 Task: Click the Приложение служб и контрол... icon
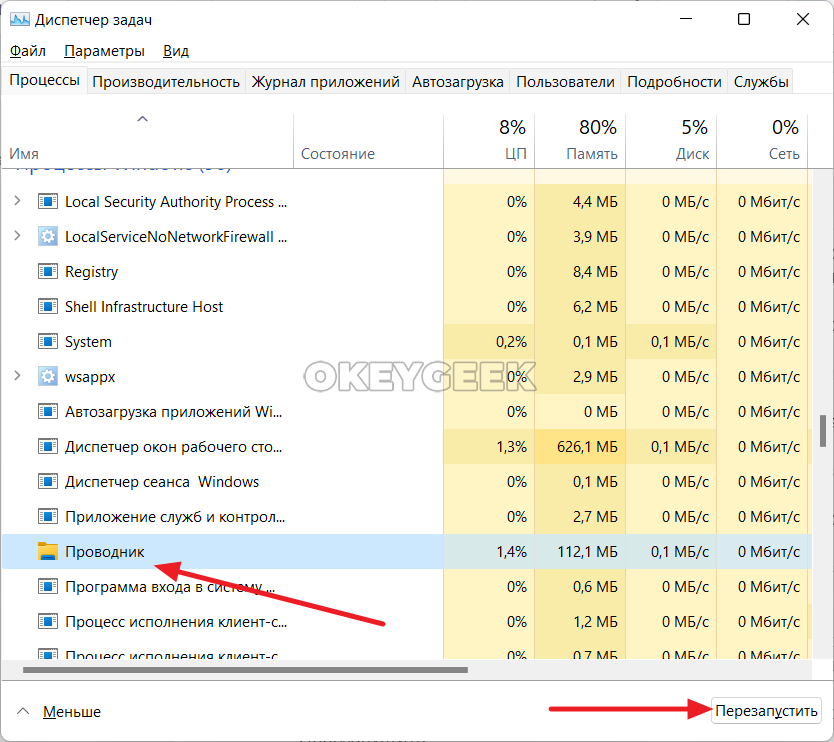pyautogui.click(x=48, y=517)
